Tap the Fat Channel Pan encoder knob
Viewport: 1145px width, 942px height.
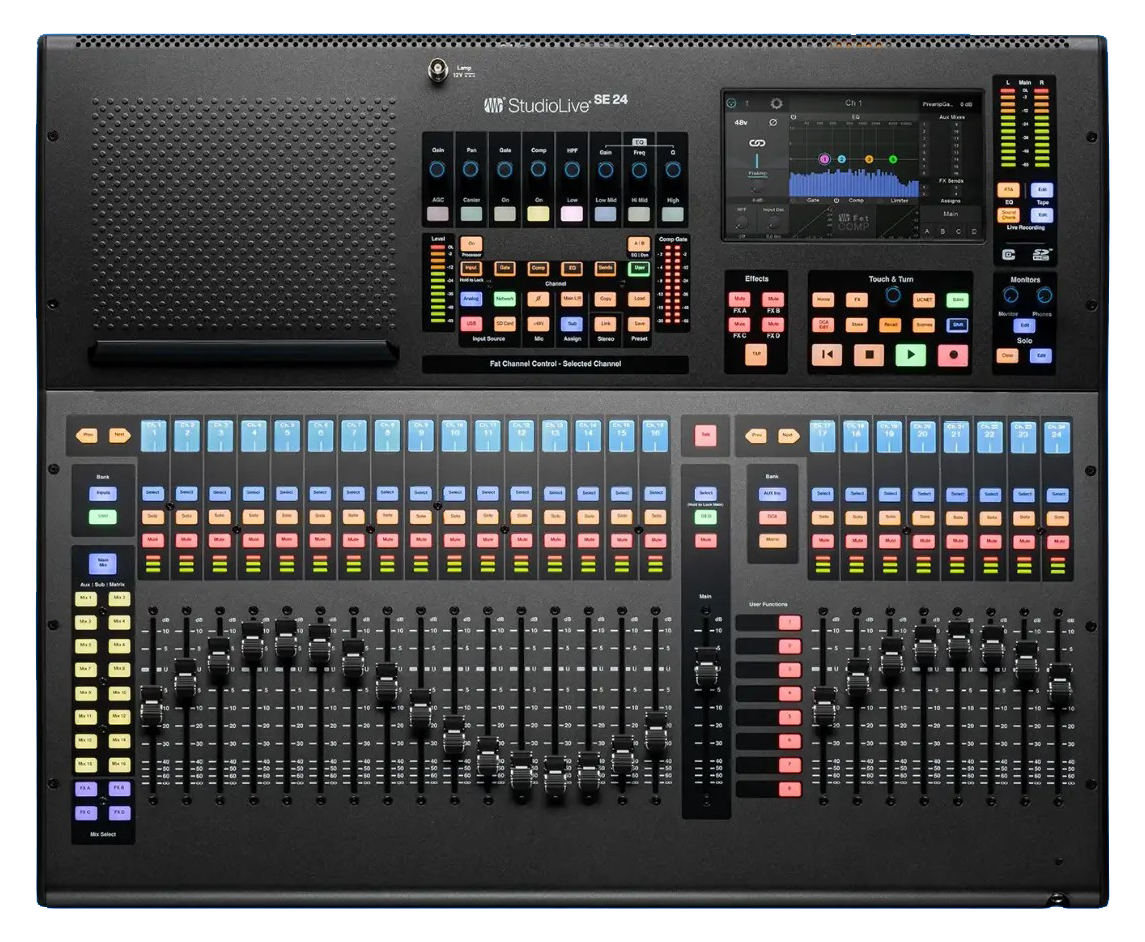click(471, 169)
